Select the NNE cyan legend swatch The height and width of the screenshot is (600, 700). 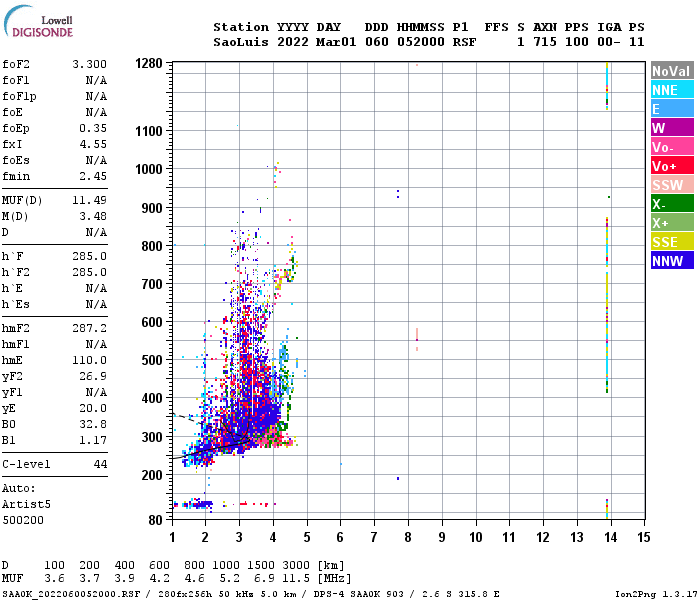click(x=672, y=90)
